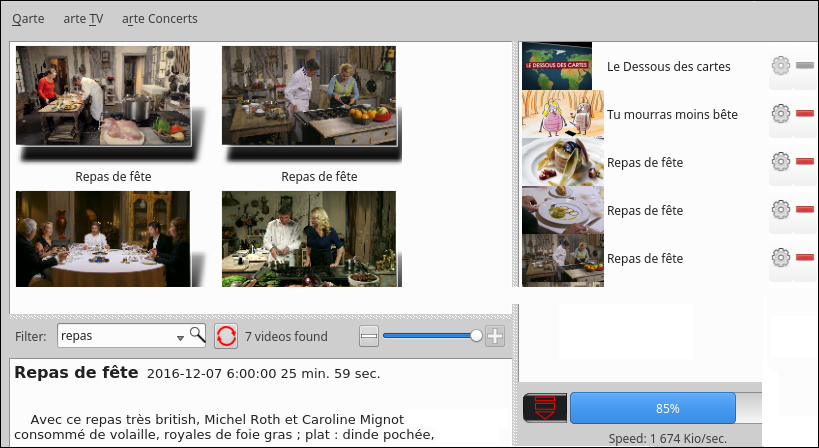Increase thumbnail size with plus button
The height and width of the screenshot is (448, 819).
coord(494,336)
